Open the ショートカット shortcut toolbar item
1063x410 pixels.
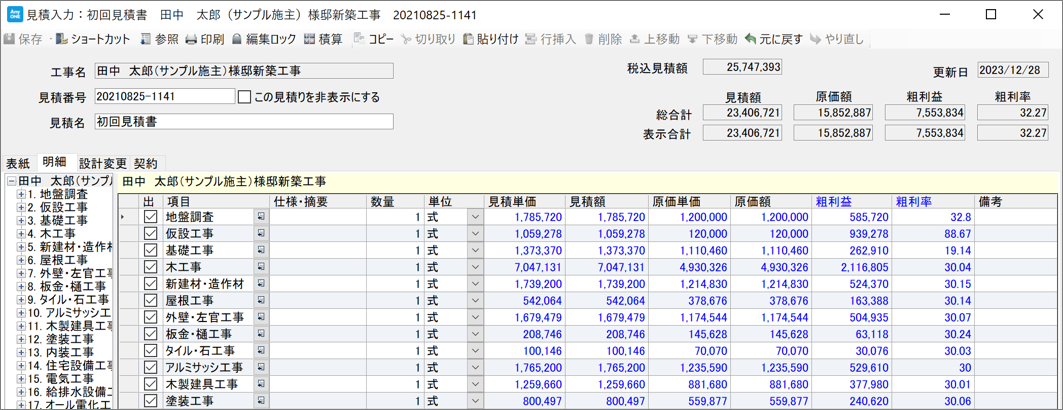tap(92, 39)
